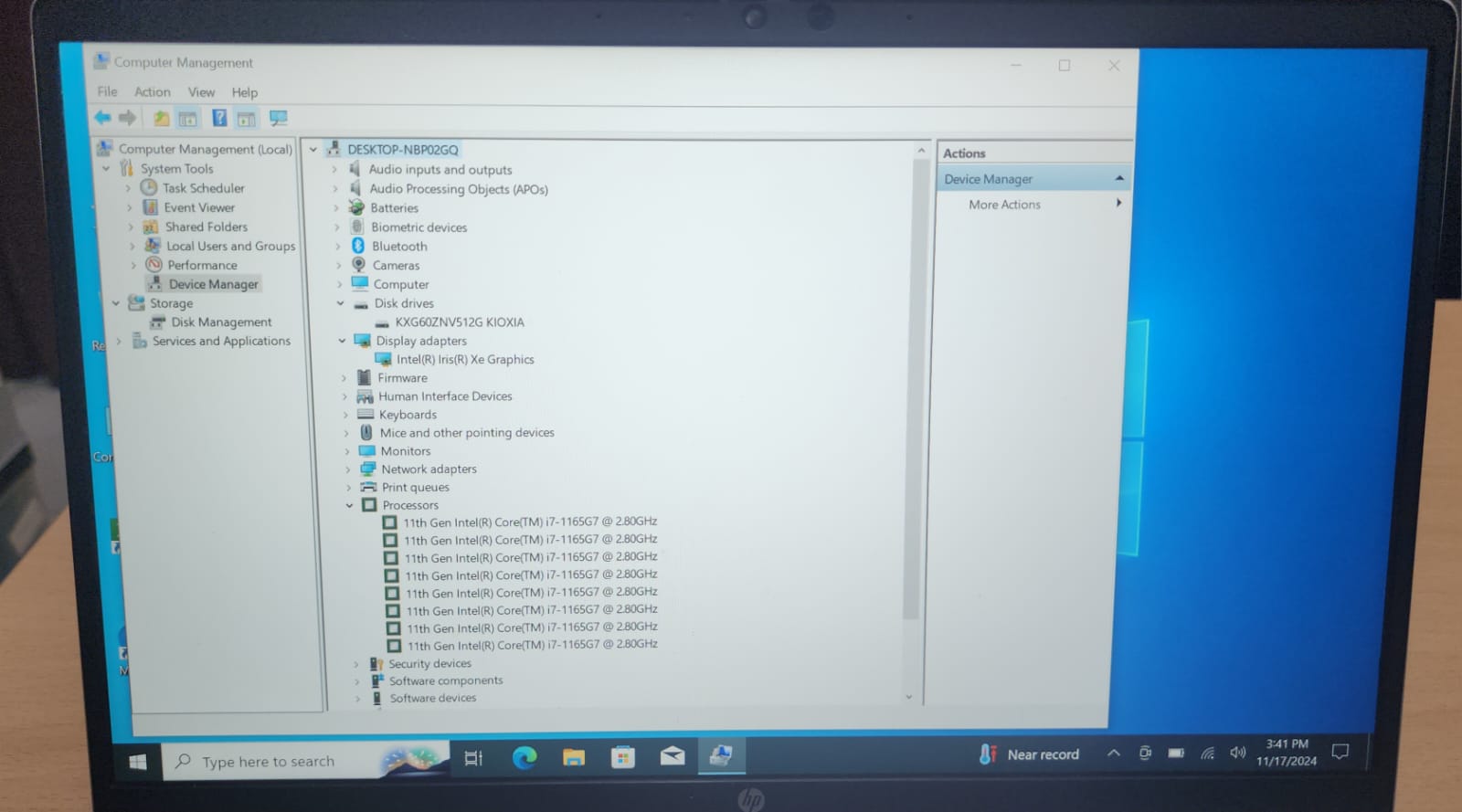The width and height of the screenshot is (1462, 812).
Task: Click the Wi-Fi network tray icon
Action: (x=1208, y=754)
